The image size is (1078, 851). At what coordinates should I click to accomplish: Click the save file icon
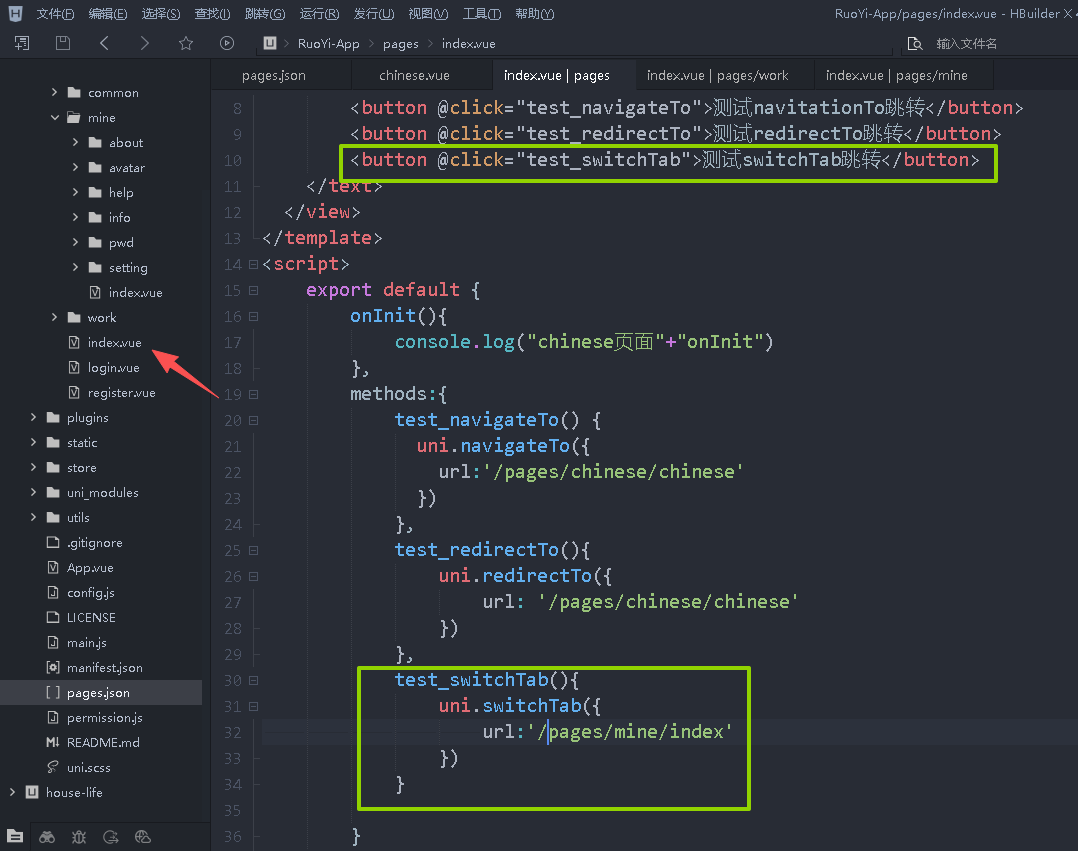point(63,43)
